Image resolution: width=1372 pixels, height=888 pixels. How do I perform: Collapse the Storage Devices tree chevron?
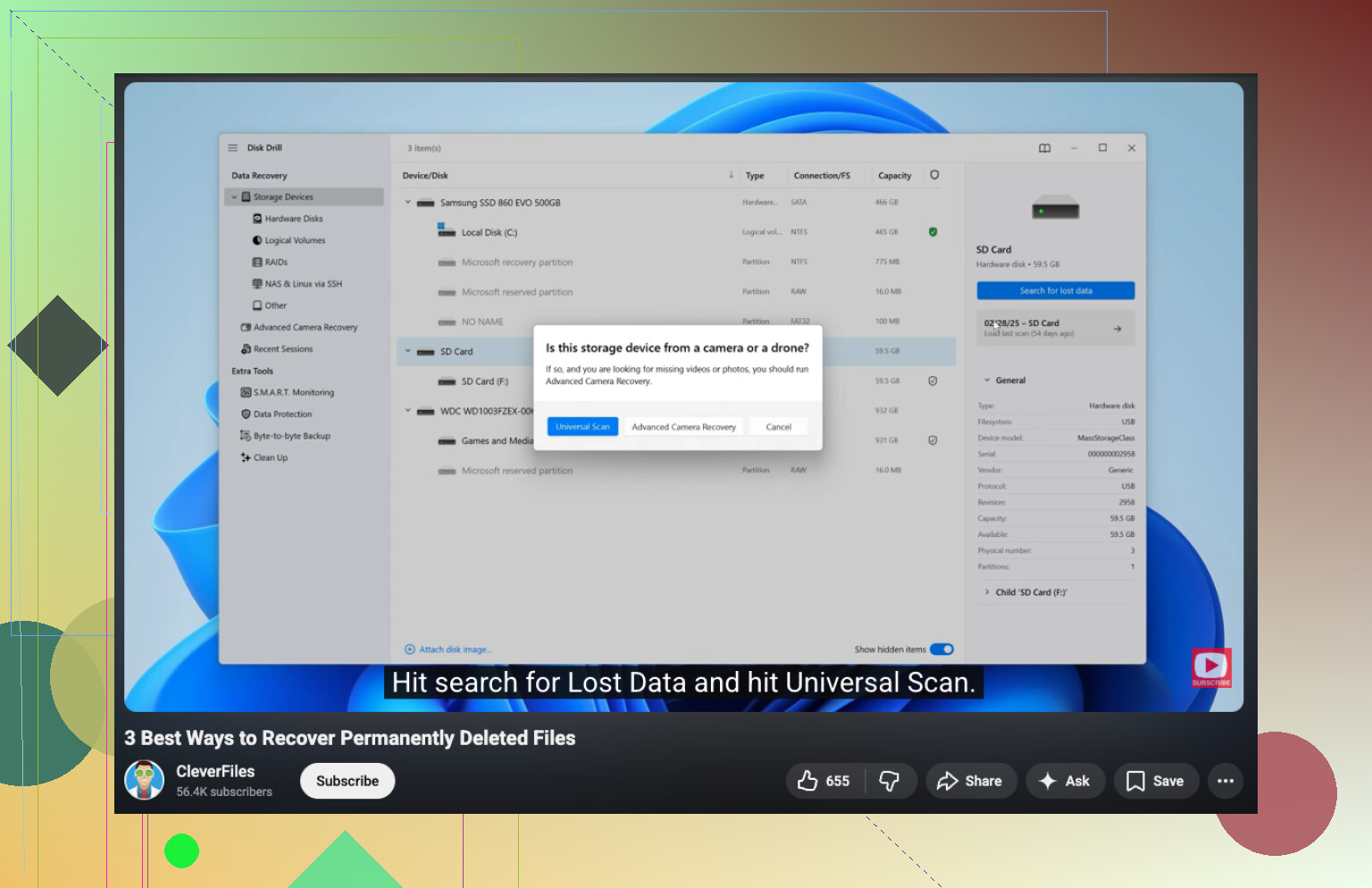tap(235, 197)
